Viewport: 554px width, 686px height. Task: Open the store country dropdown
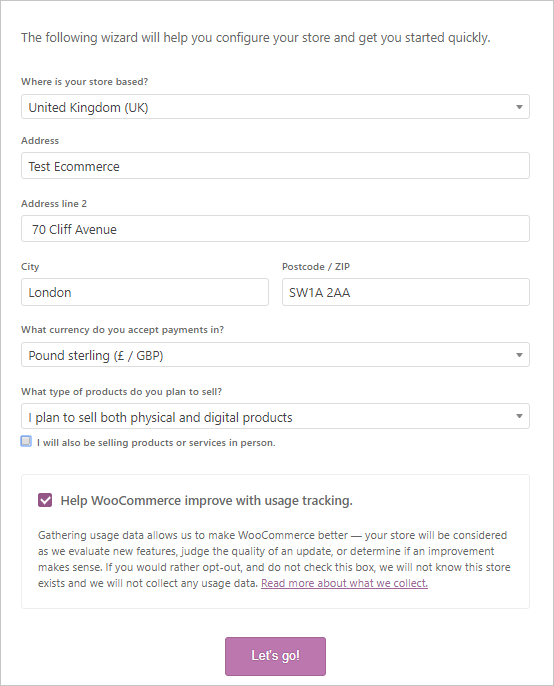(275, 107)
